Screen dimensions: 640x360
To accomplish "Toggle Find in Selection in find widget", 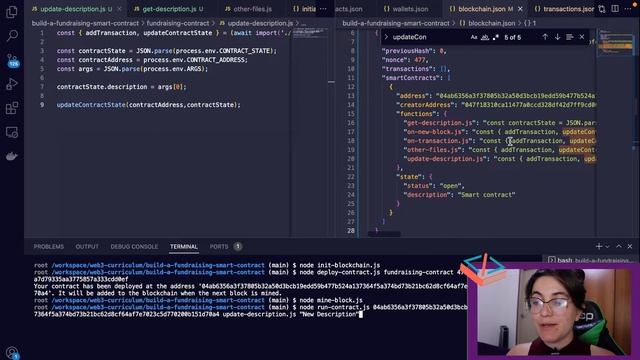I will [570, 37].
